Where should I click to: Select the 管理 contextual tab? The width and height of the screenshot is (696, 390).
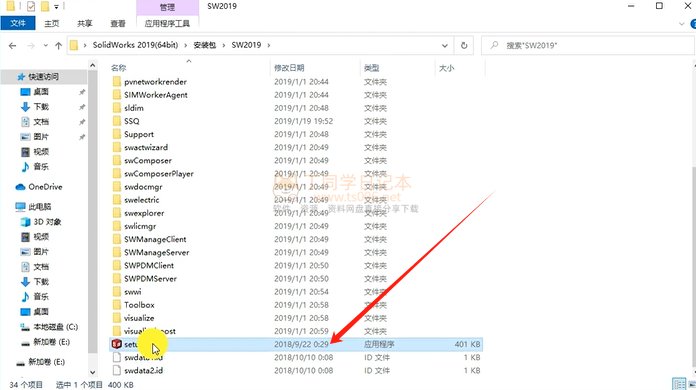tap(167, 7)
